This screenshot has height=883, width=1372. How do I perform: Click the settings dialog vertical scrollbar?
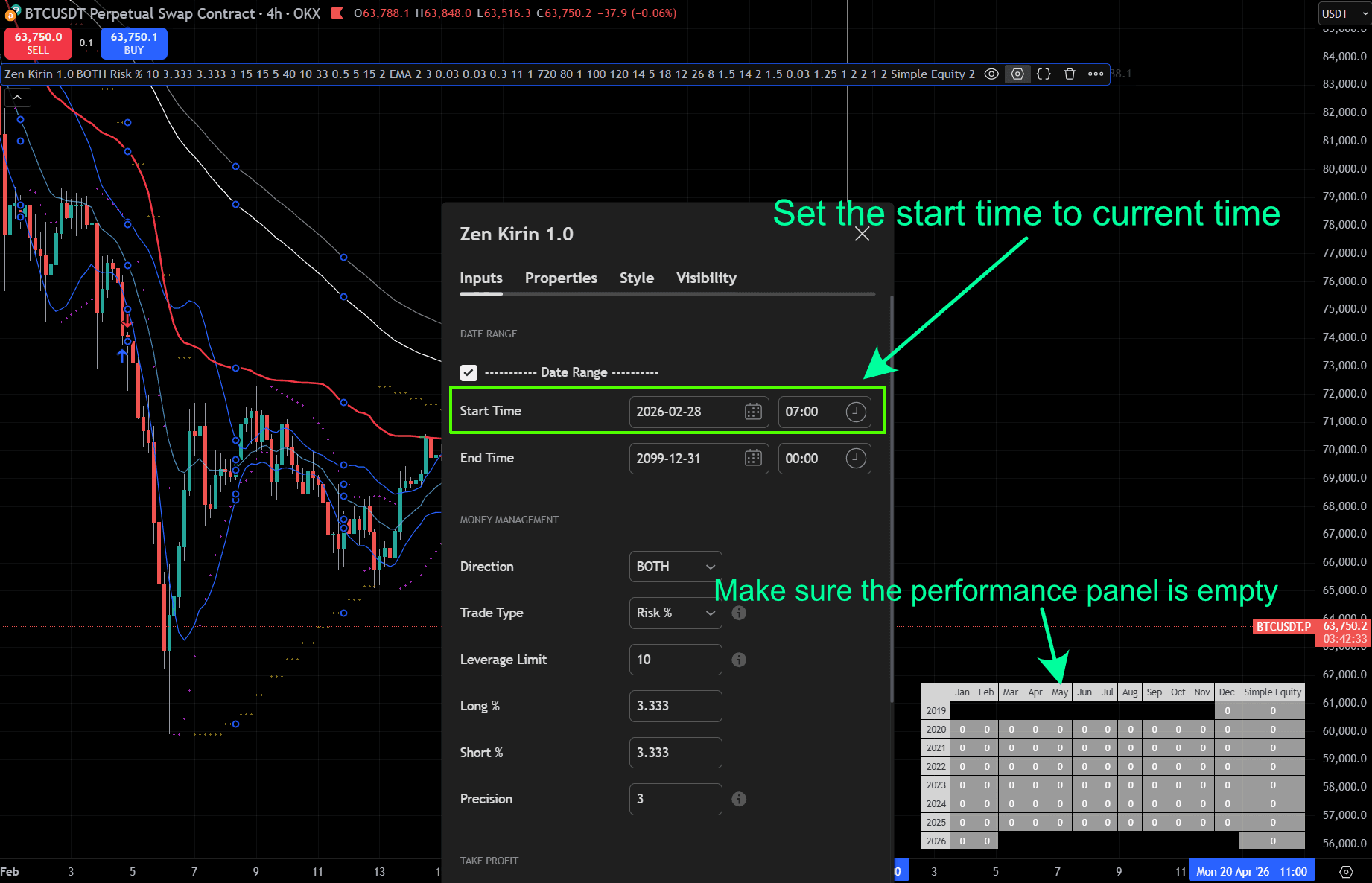[892, 499]
